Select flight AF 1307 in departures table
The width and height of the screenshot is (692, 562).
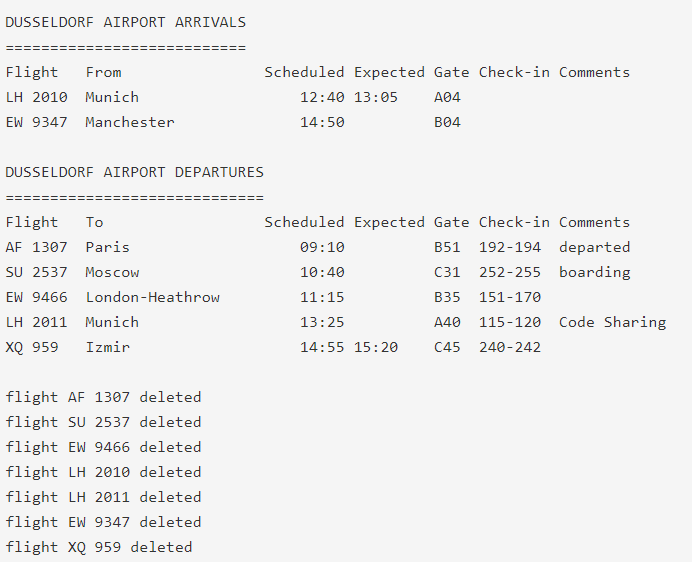[x=36, y=247]
